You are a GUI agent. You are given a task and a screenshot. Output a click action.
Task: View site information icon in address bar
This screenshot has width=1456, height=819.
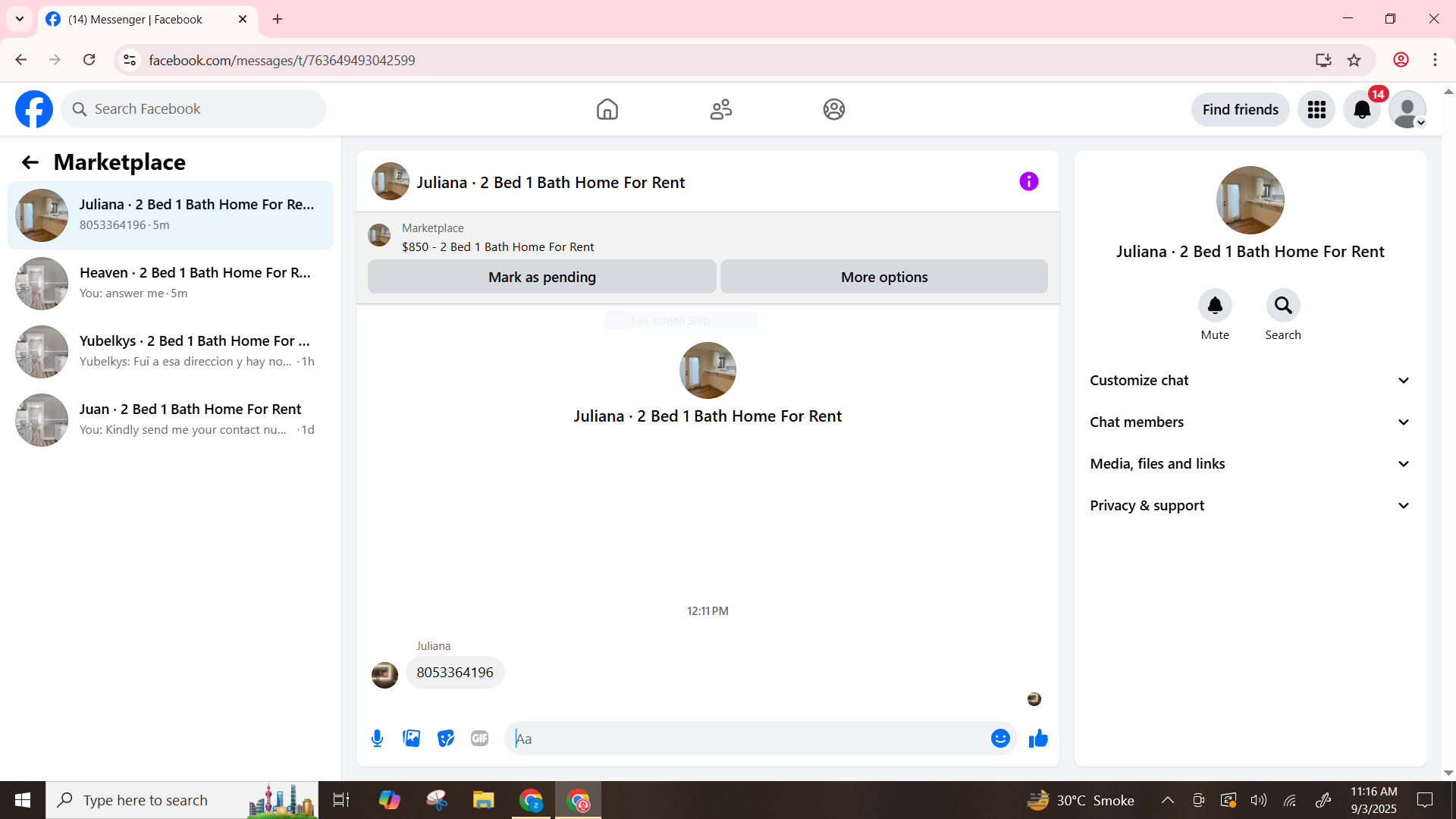point(130,60)
